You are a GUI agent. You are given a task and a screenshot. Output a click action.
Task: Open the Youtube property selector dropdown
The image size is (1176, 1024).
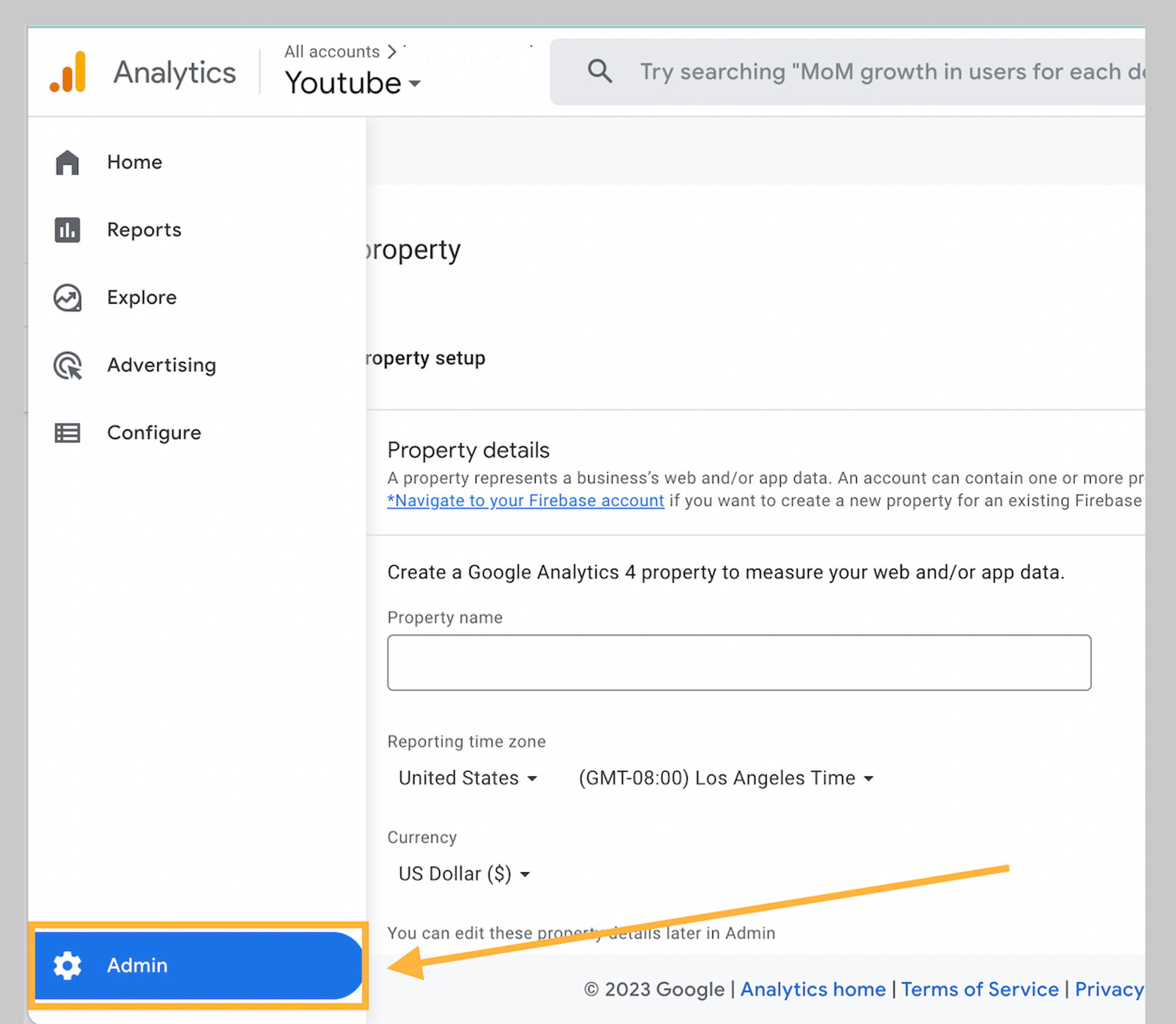[x=353, y=83]
